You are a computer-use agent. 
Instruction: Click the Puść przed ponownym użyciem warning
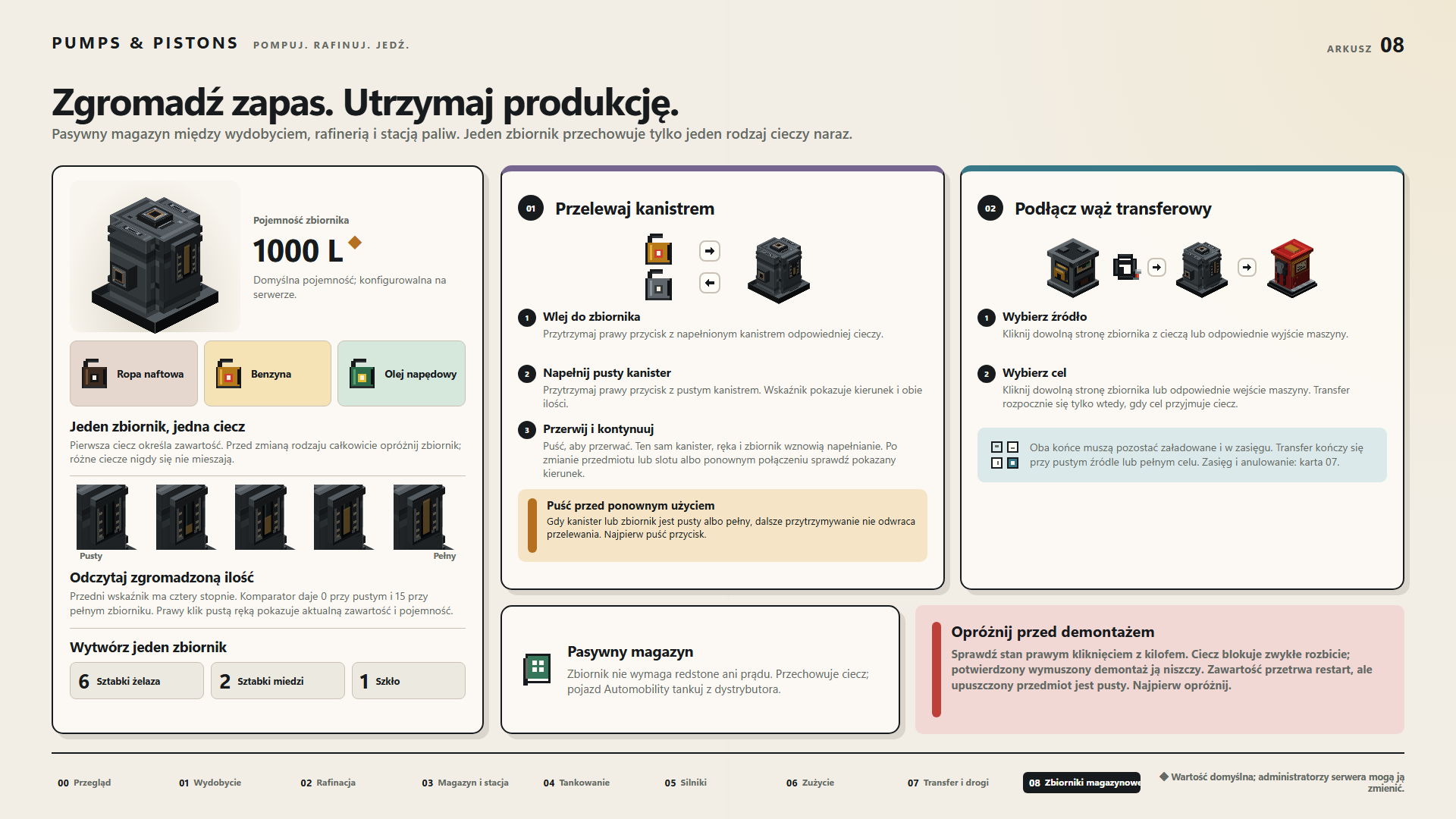coord(723,526)
